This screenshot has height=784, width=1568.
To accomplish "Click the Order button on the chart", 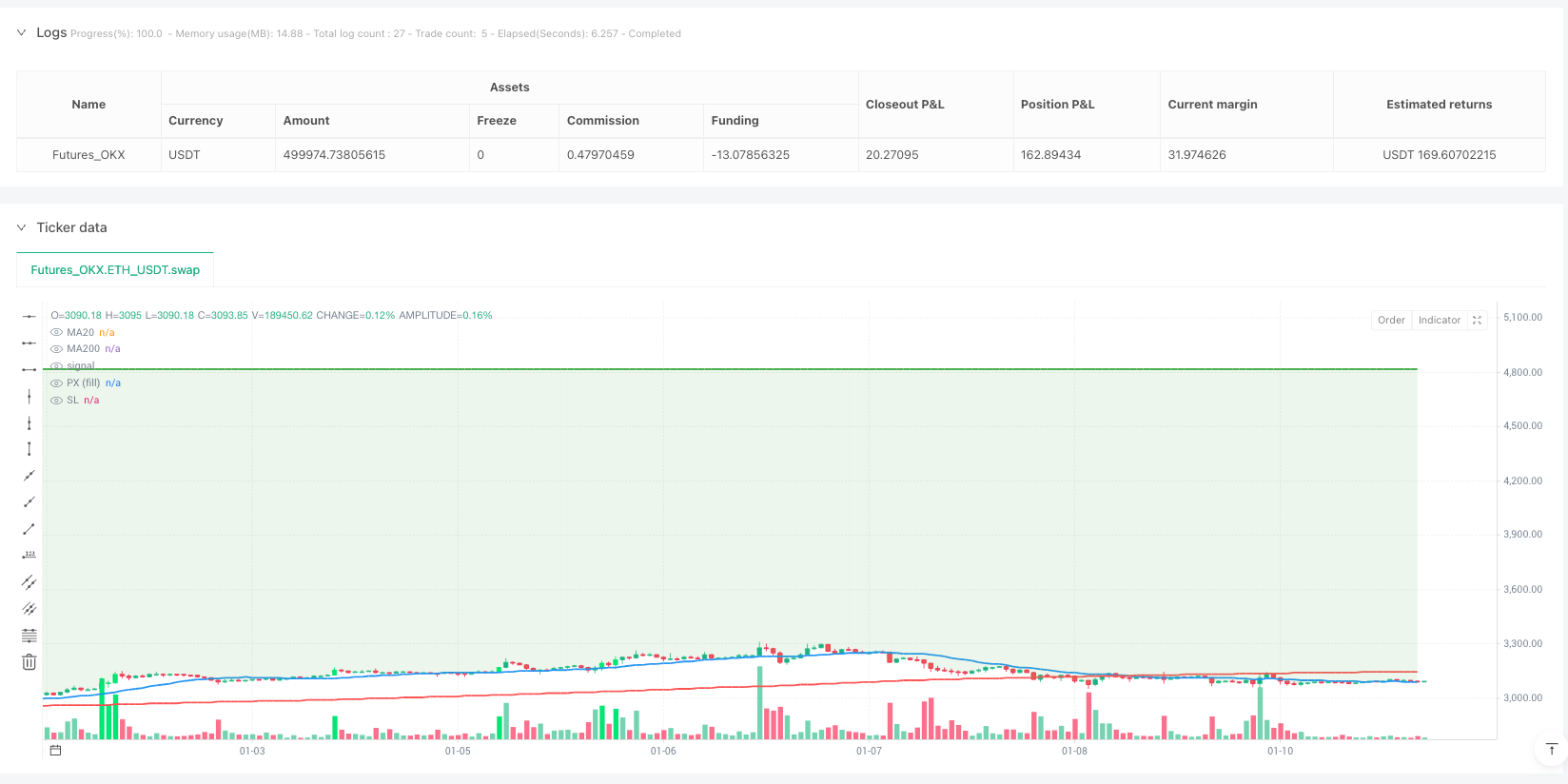I will point(1391,321).
